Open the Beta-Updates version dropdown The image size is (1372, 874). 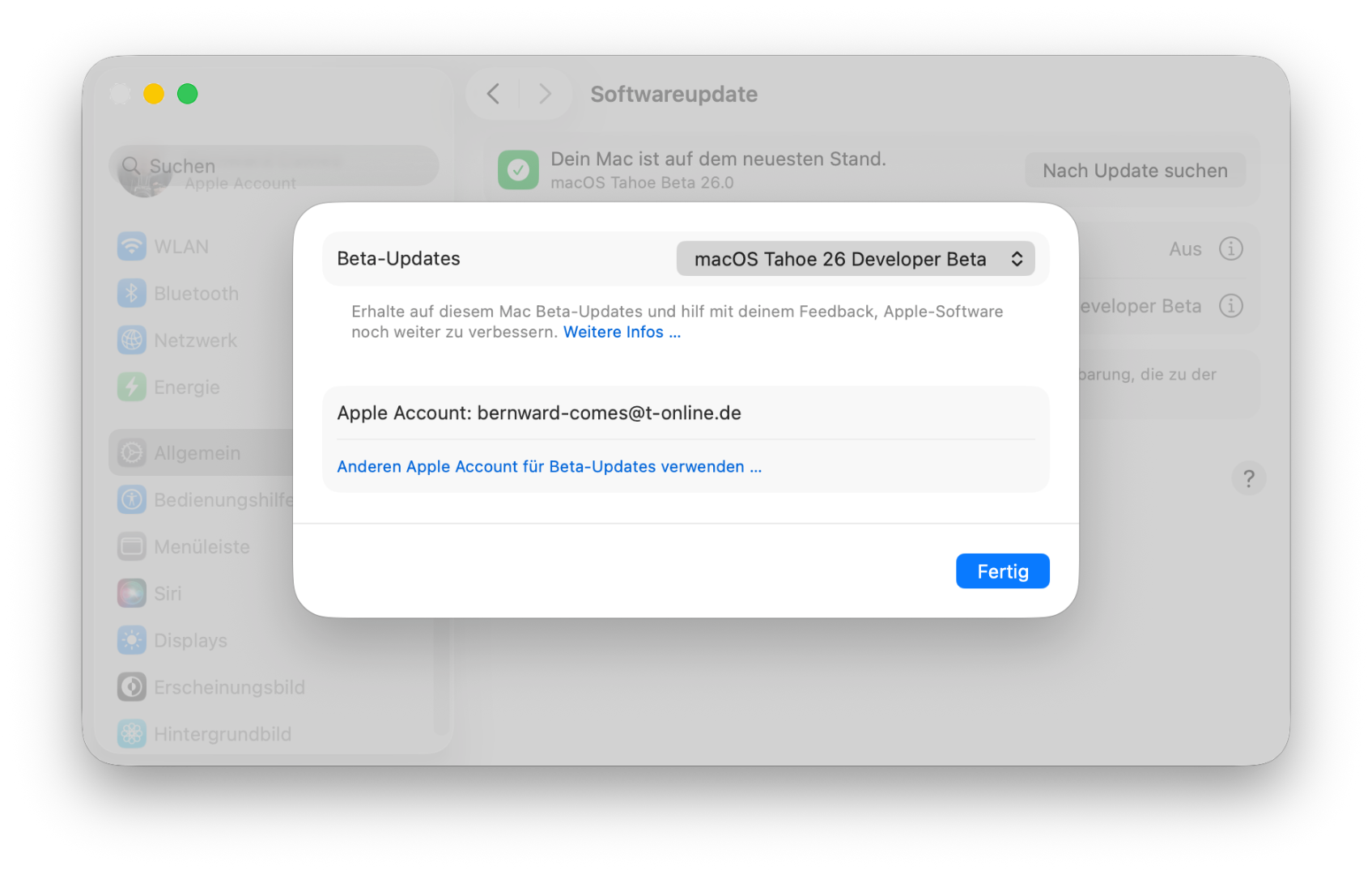click(856, 259)
